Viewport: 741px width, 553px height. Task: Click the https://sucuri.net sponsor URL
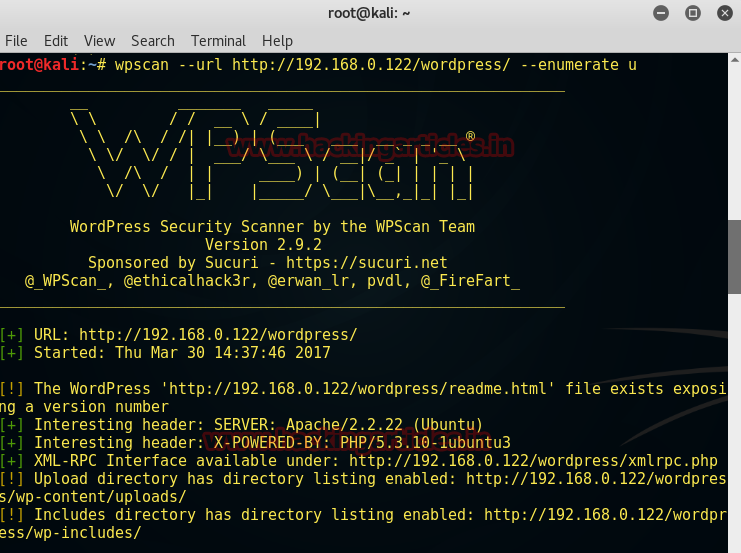367,263
